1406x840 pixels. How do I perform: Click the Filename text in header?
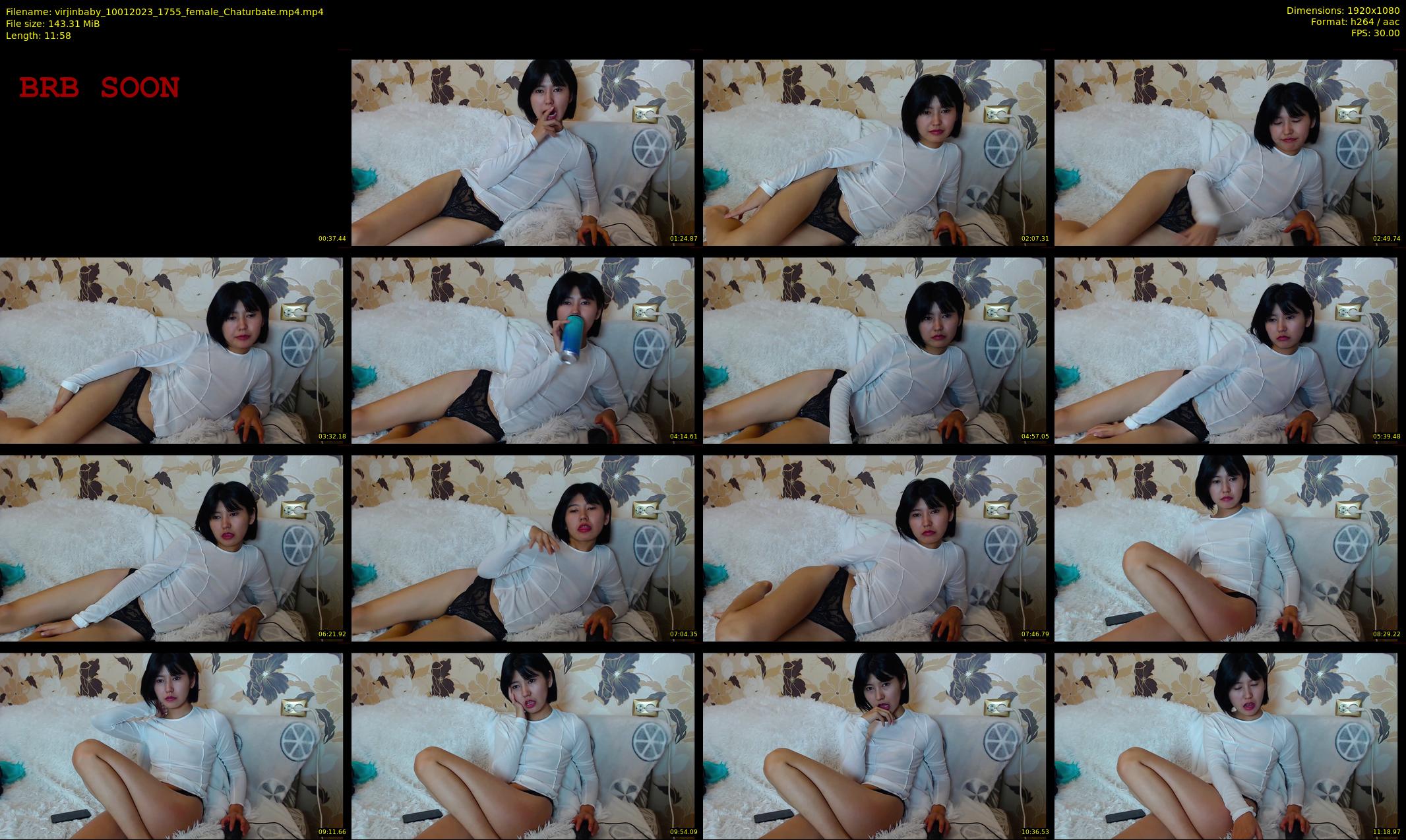pyautogui.click(x=164, y=12)
